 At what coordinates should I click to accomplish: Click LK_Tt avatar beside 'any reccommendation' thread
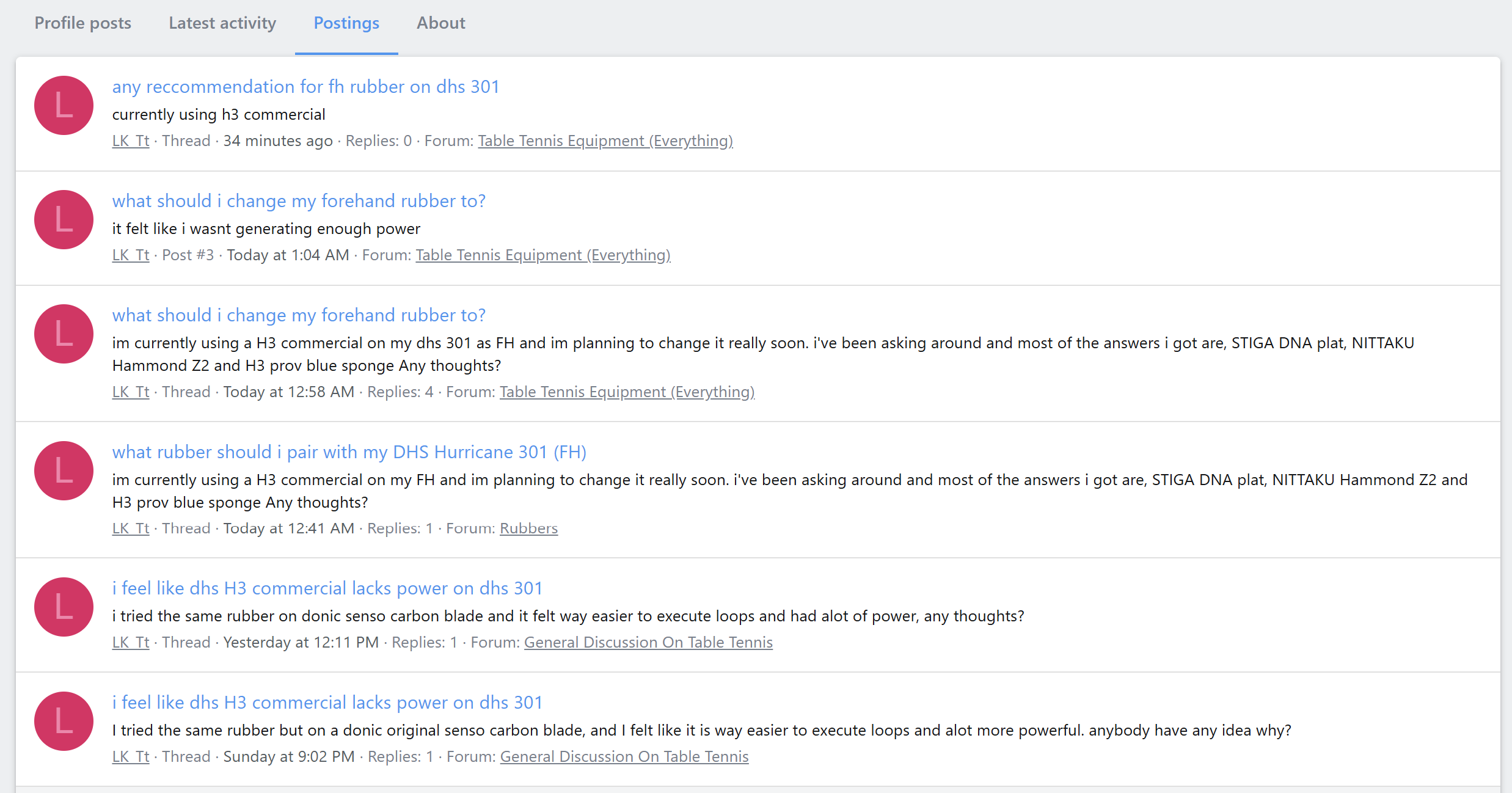coord(64,105)
